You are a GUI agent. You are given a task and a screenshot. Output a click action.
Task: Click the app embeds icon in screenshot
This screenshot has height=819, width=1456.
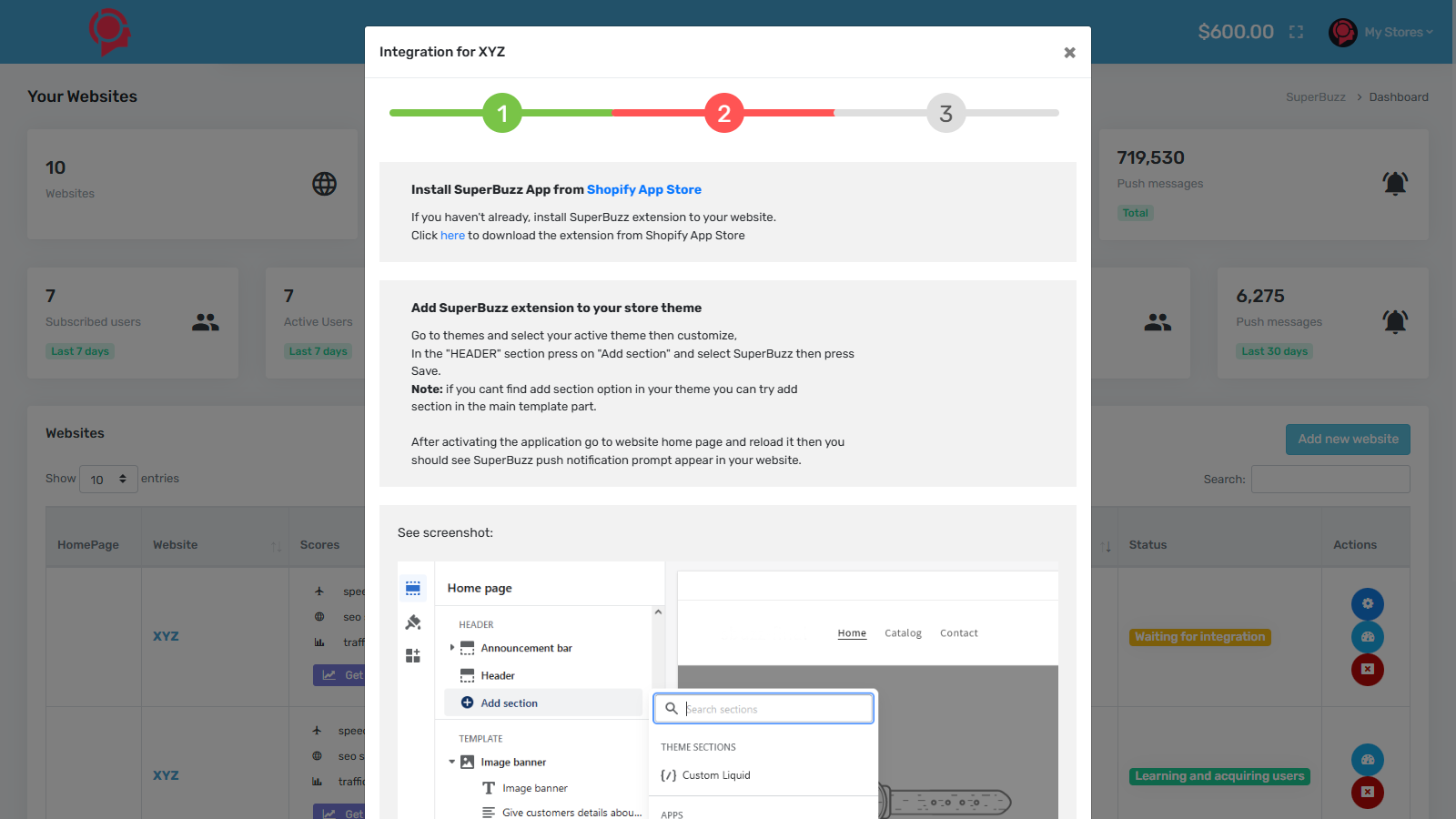click(413, 655)
